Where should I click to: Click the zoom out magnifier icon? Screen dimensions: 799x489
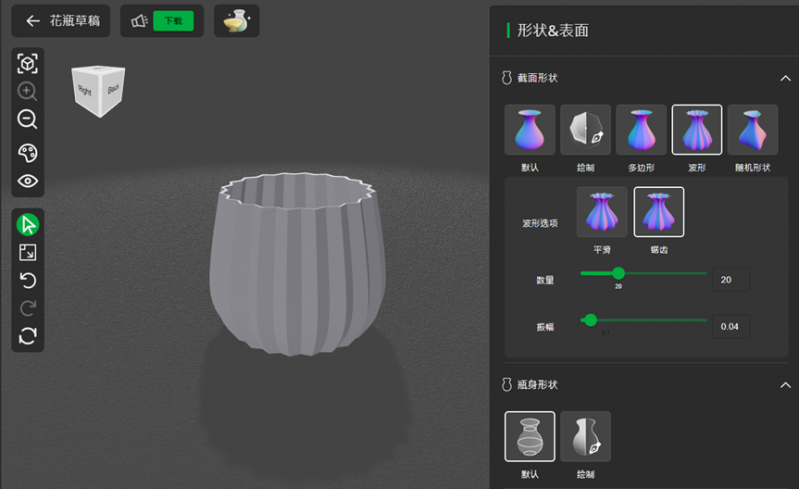[28, 120]
